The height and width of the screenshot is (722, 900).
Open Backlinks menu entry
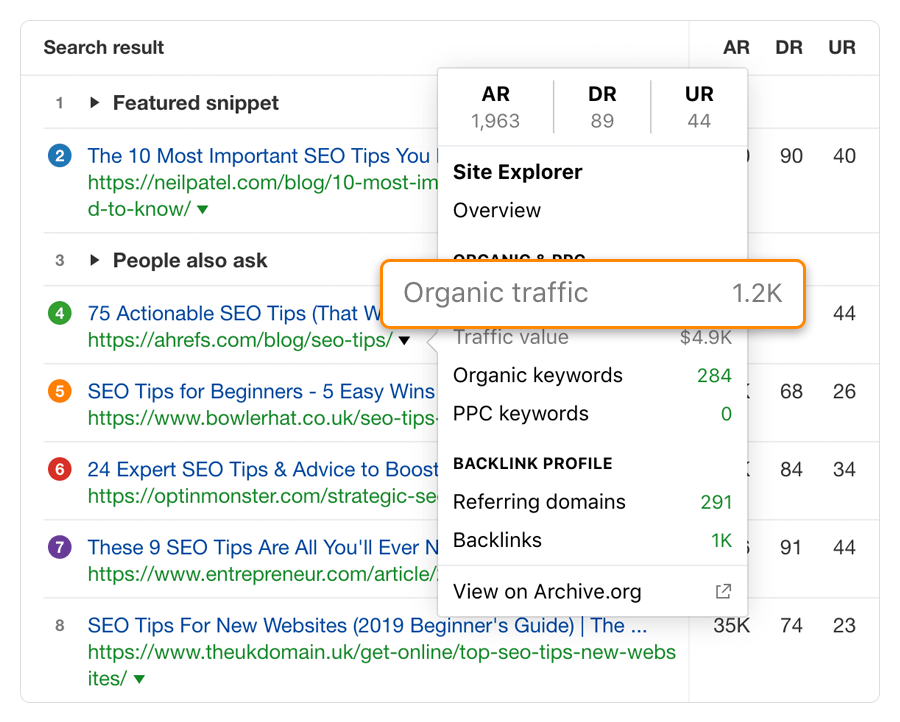tap(592, 540)
